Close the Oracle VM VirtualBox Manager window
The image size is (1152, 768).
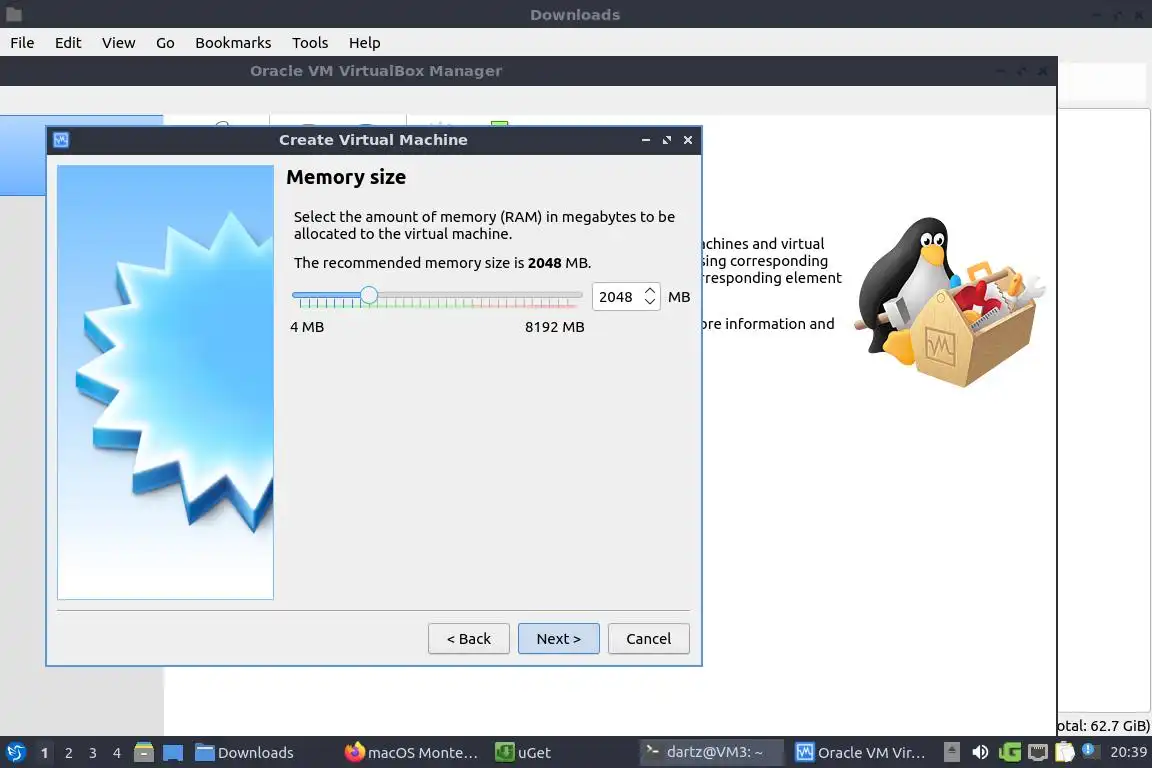pyautogui.click(x=1042, y=71)
